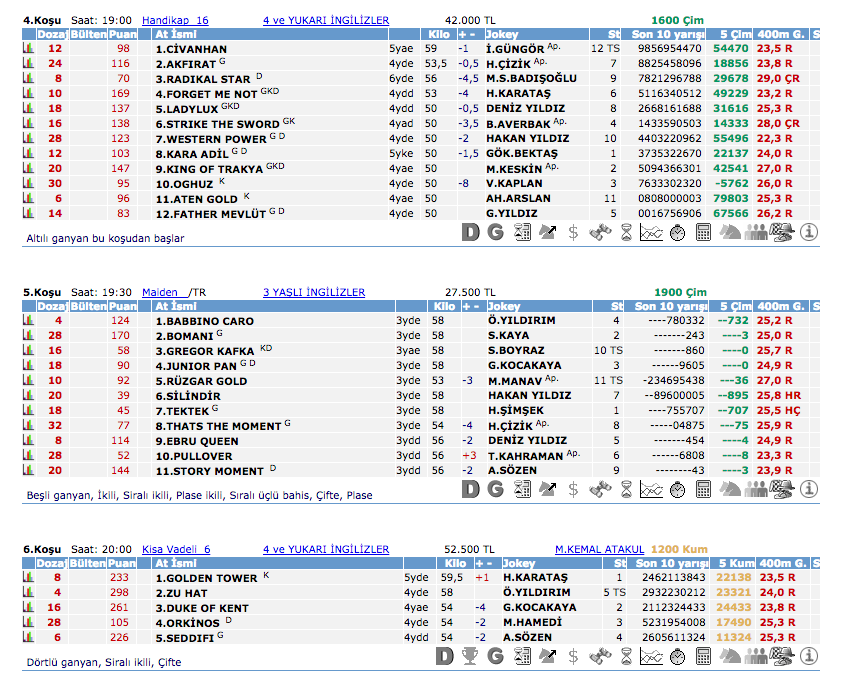
Task: Click the bar chart icon beside GOLDEN TOWER
Action: (x=29, y=578)
